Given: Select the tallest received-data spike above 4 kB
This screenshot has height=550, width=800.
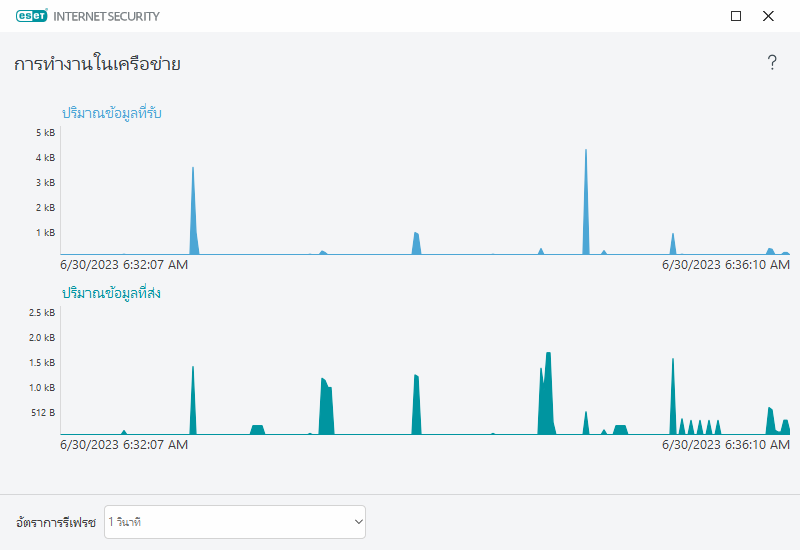Looking at the screenshot, I should [x=586, y=202].
